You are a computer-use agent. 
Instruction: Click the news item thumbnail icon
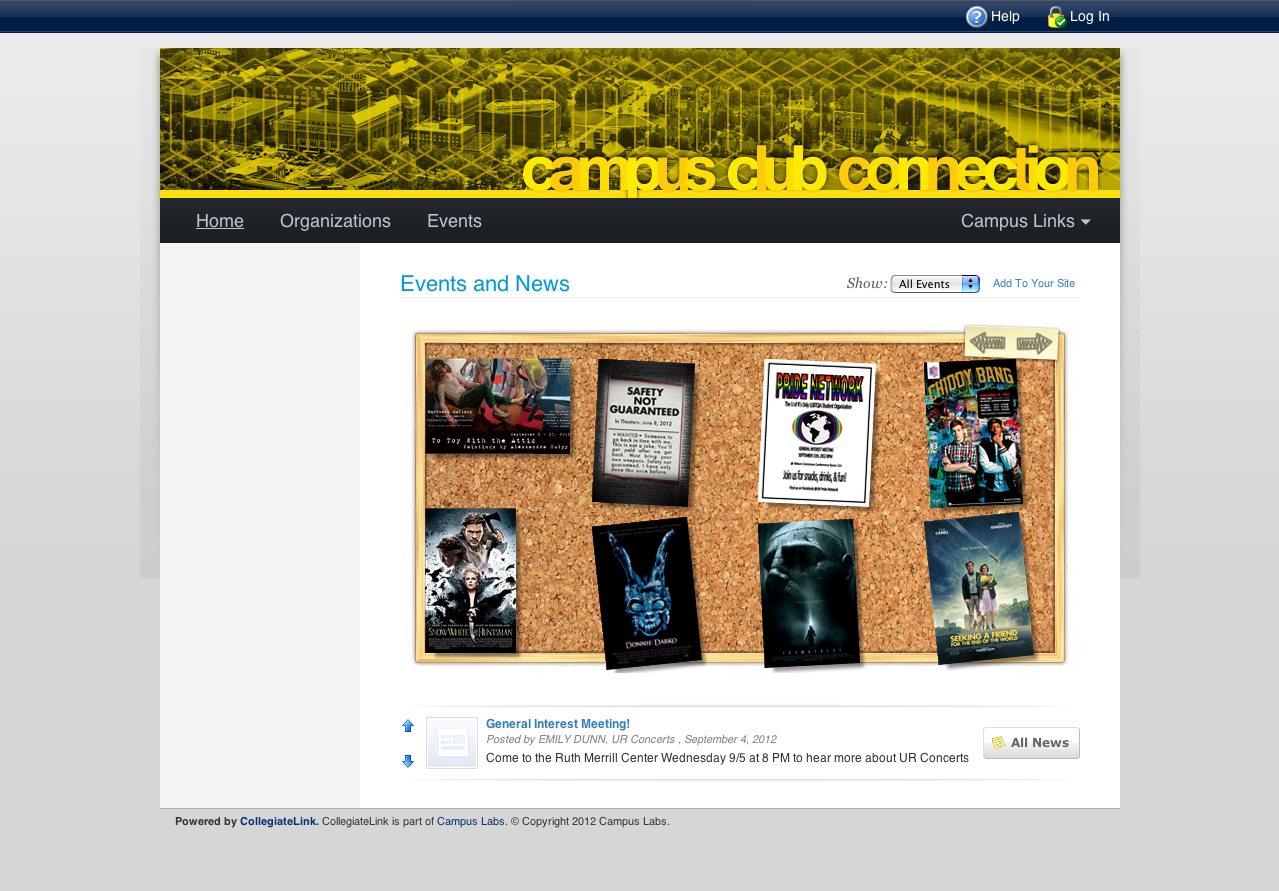tap(452, 743)
